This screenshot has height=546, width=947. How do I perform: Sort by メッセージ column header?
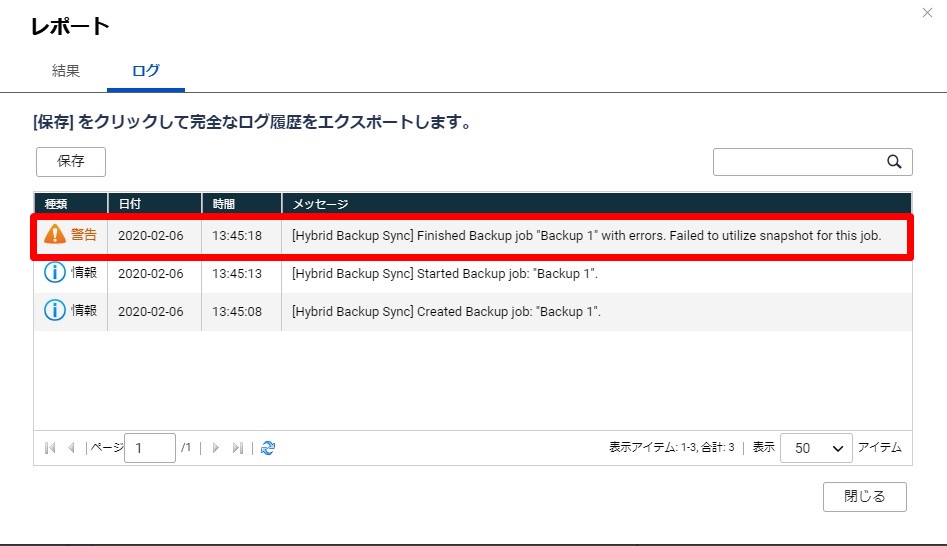pos(597,204)
